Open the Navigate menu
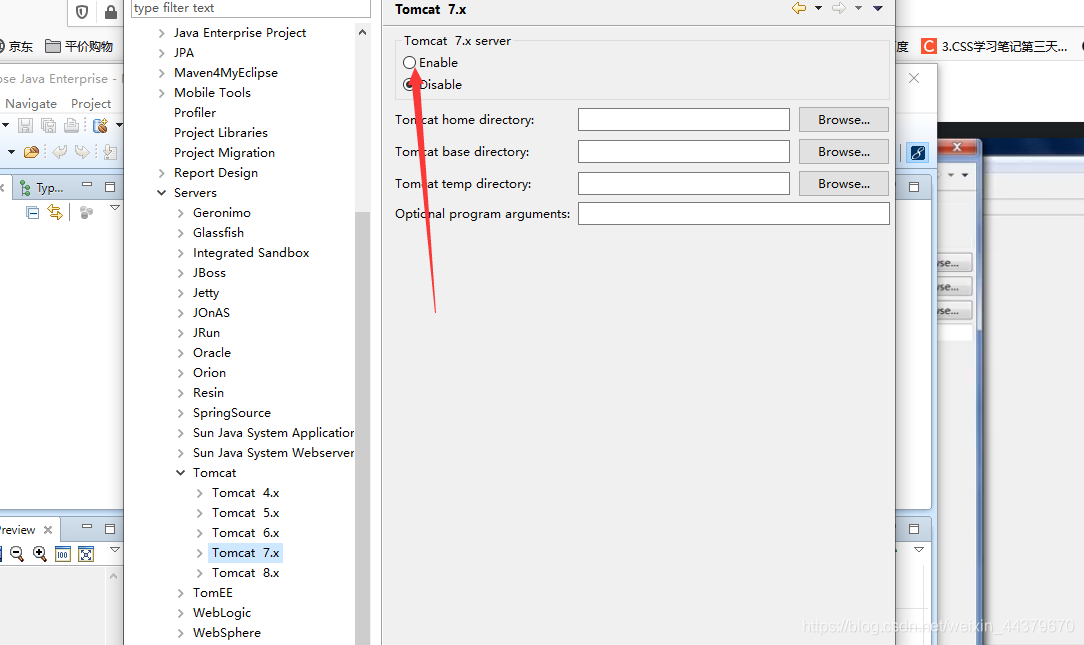The width and height of the screenshot is (1084, 645). (31, 104)
